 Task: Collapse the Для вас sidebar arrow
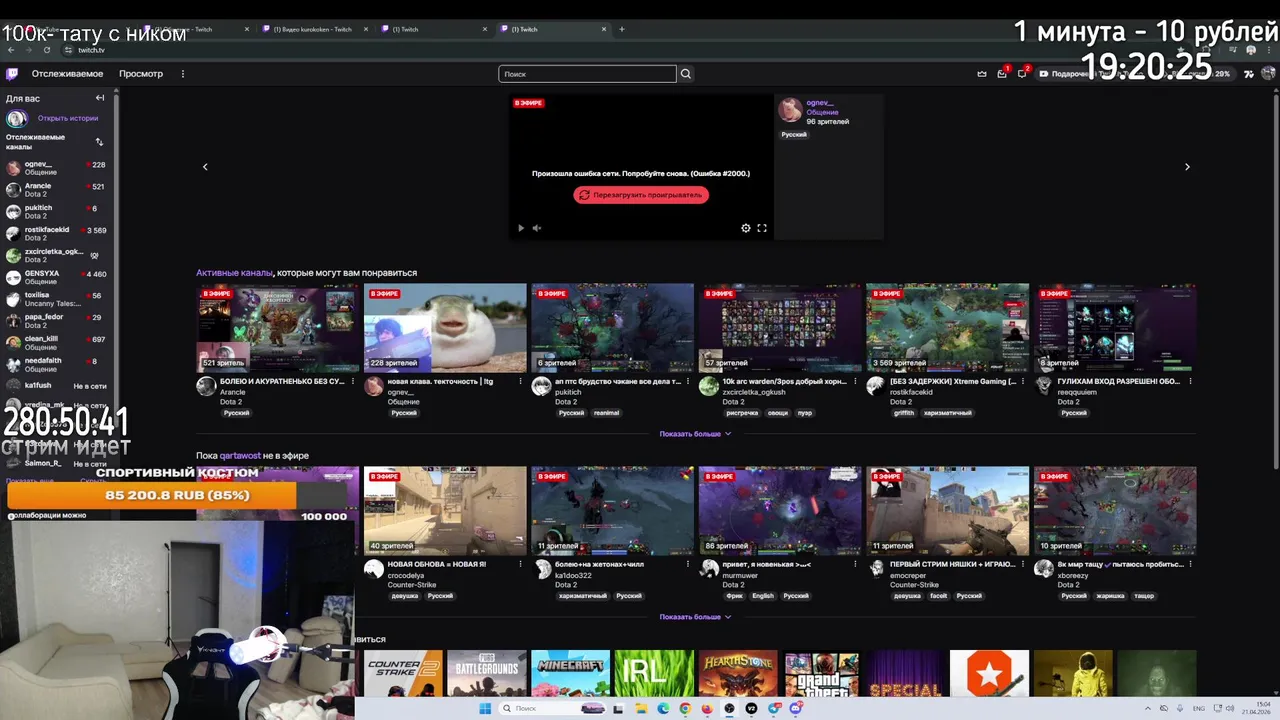100,98
